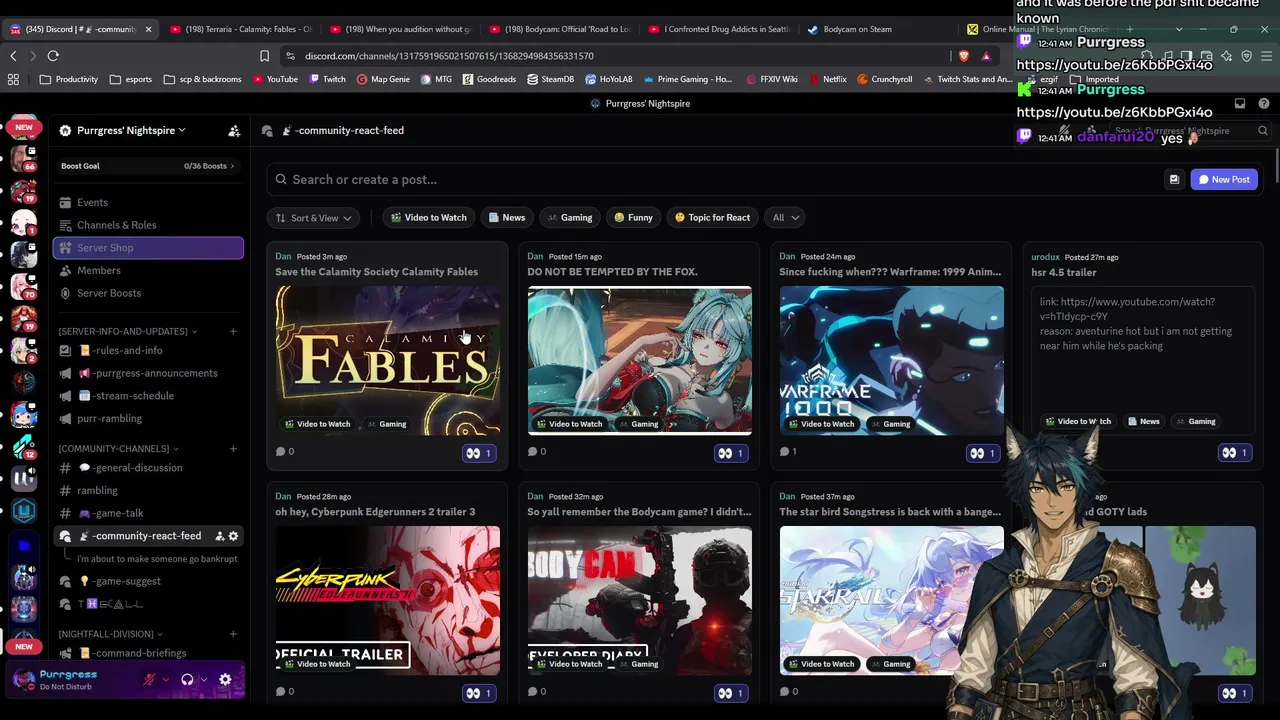Open the productivity bookmarks folder
Screen dimensions: 1280x720
(69, 79)
